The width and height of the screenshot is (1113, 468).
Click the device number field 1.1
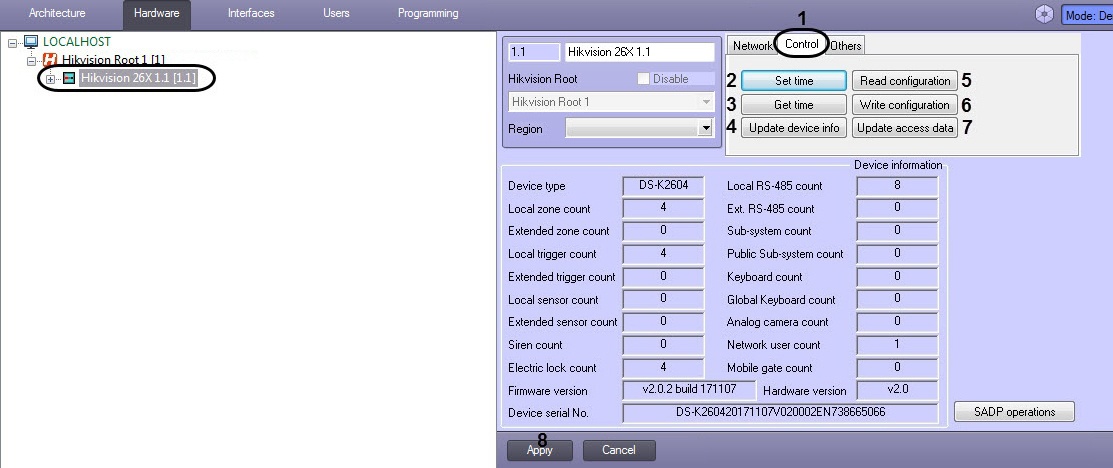click(x=534, y=53)
